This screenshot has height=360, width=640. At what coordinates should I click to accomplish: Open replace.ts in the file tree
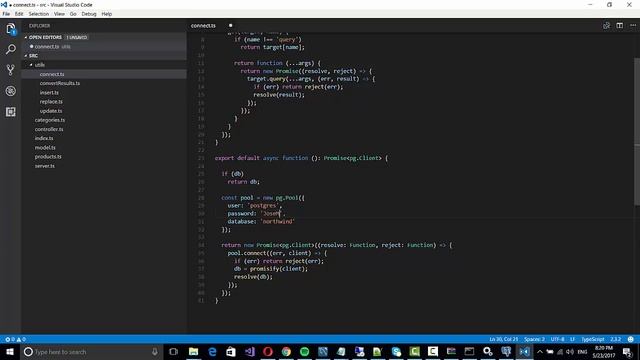click(51, 102)
